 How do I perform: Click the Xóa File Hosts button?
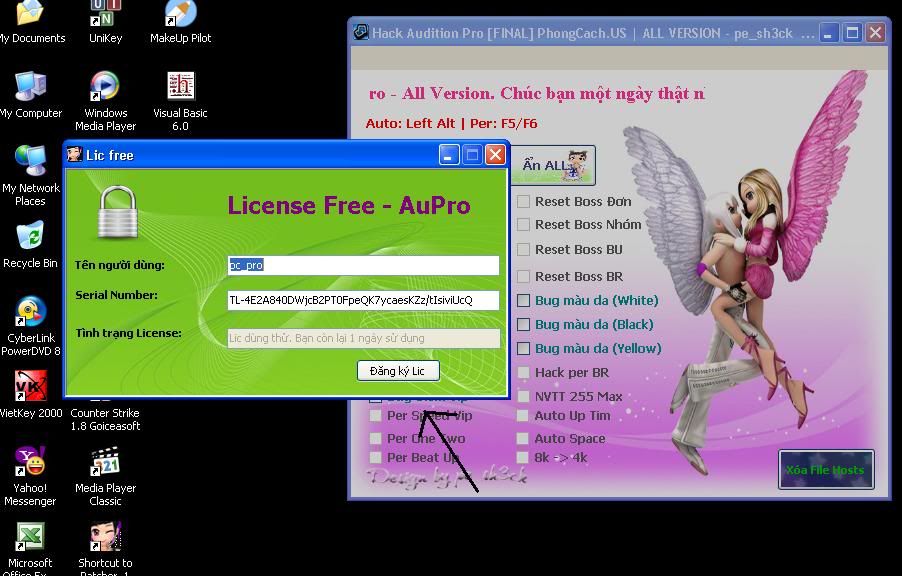(x=826, y=470)
